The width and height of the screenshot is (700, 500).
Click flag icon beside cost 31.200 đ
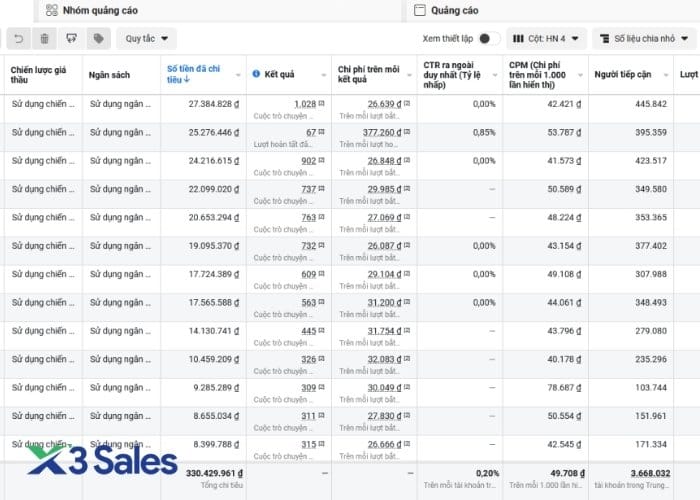(407, 302)
